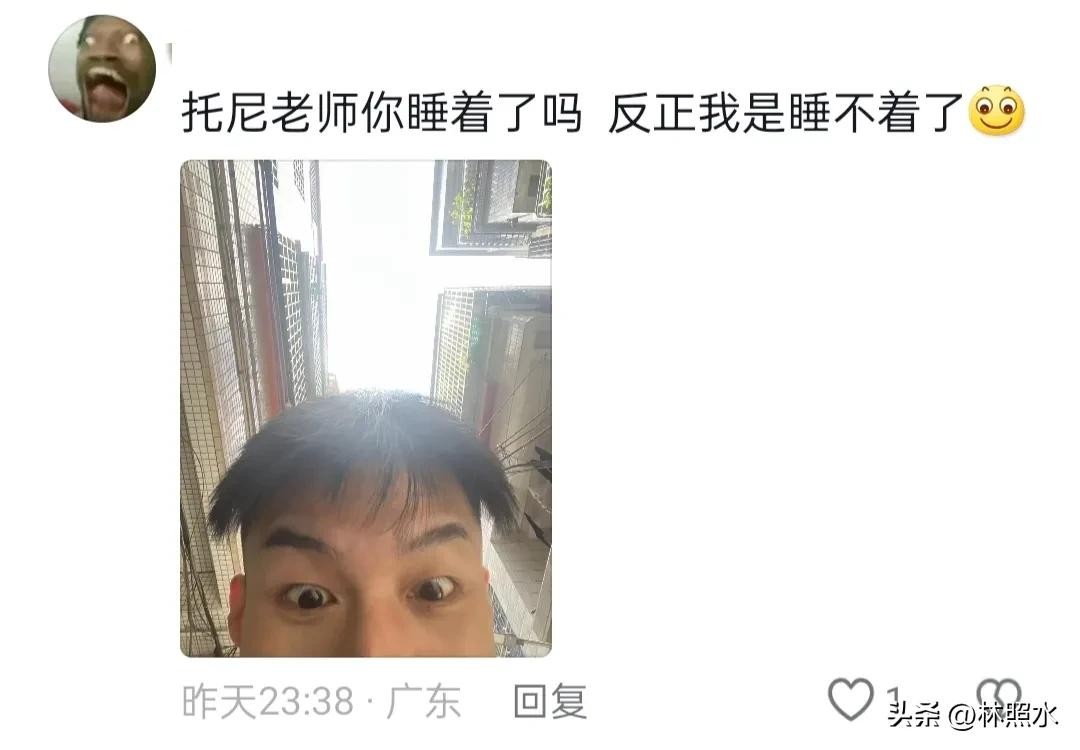Like the comment with the heart icon

point(850,698)
